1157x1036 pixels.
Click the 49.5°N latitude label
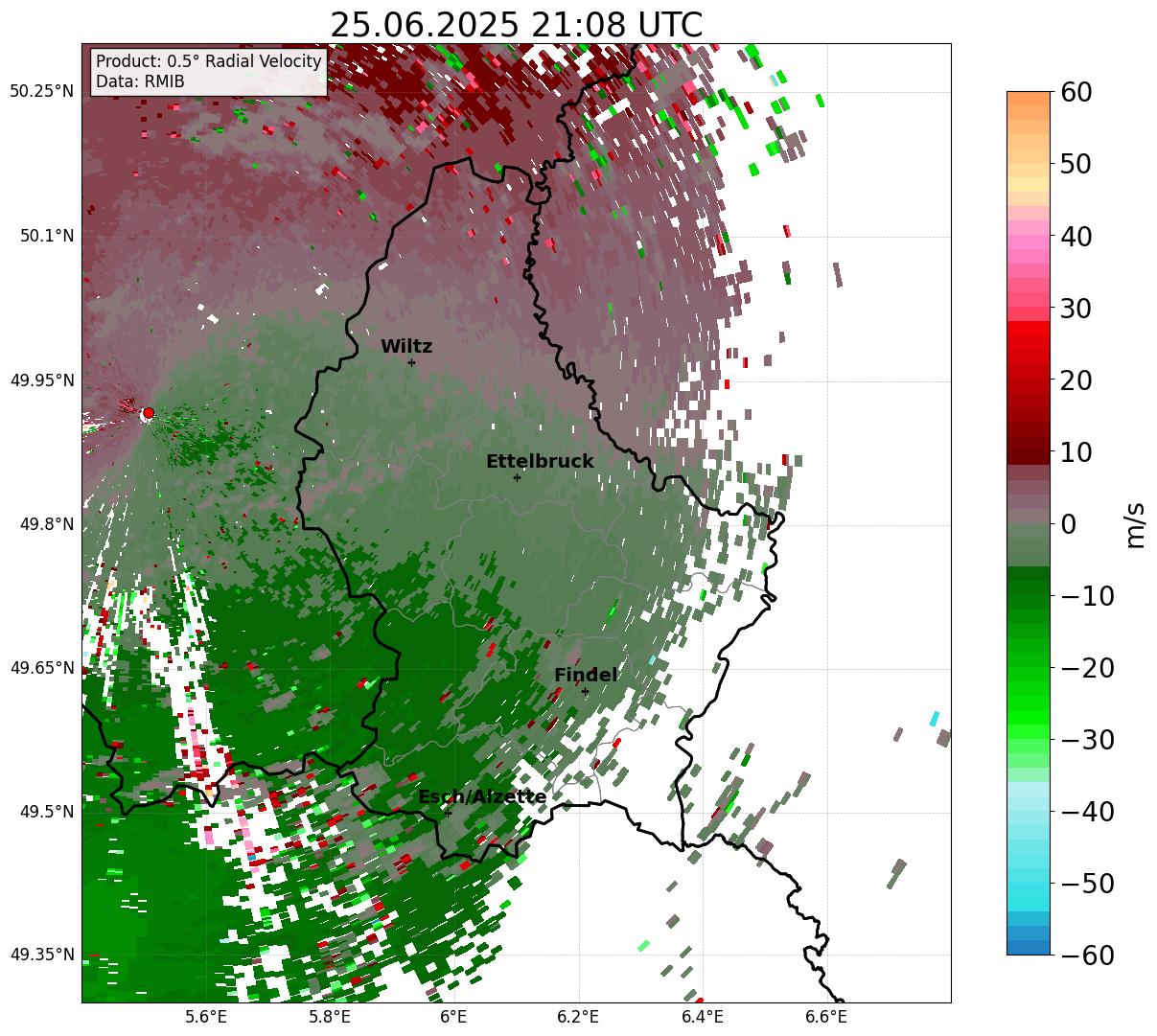coord(46,812)
